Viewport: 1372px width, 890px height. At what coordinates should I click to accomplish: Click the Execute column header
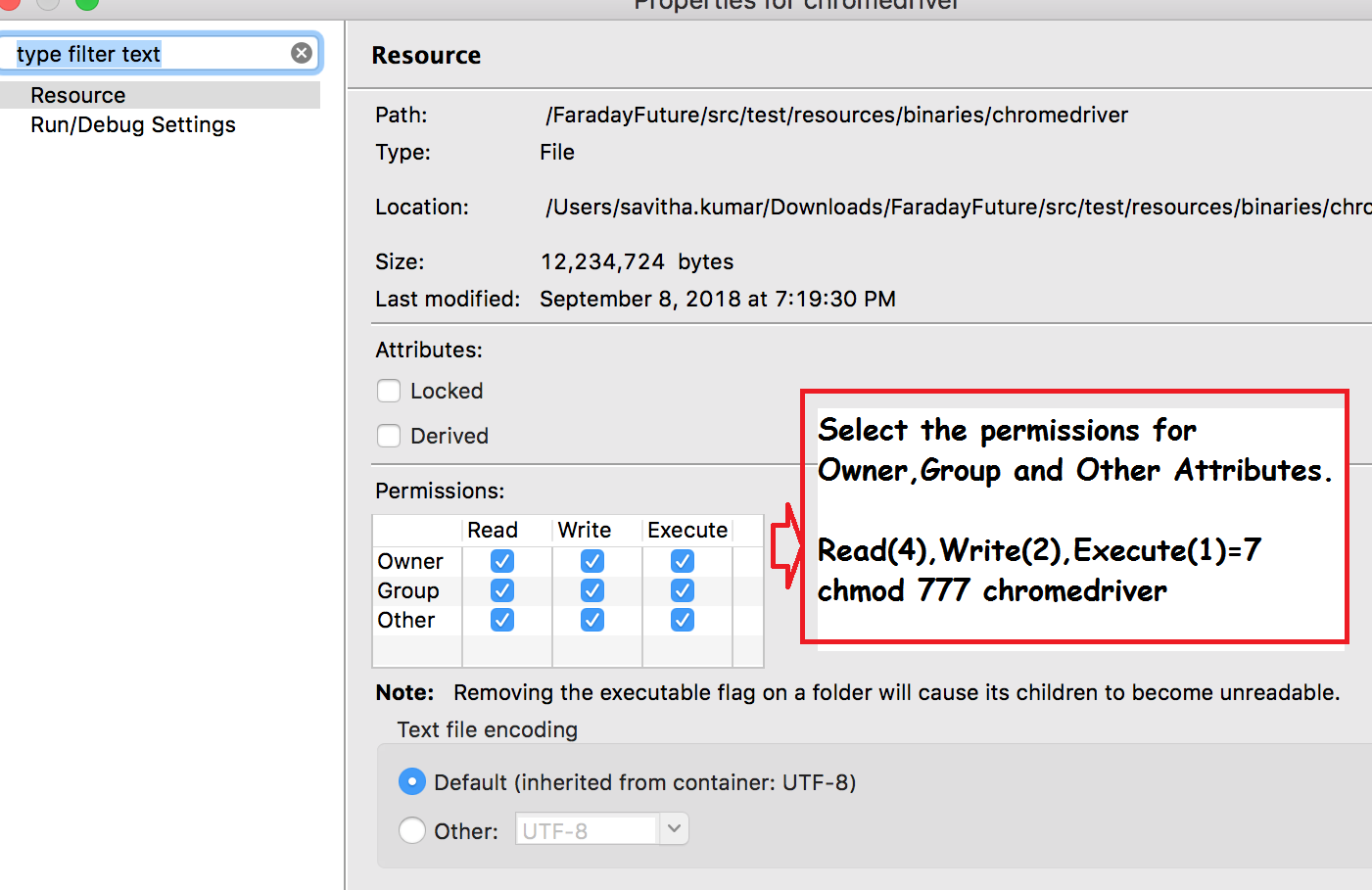click(687, 530)
